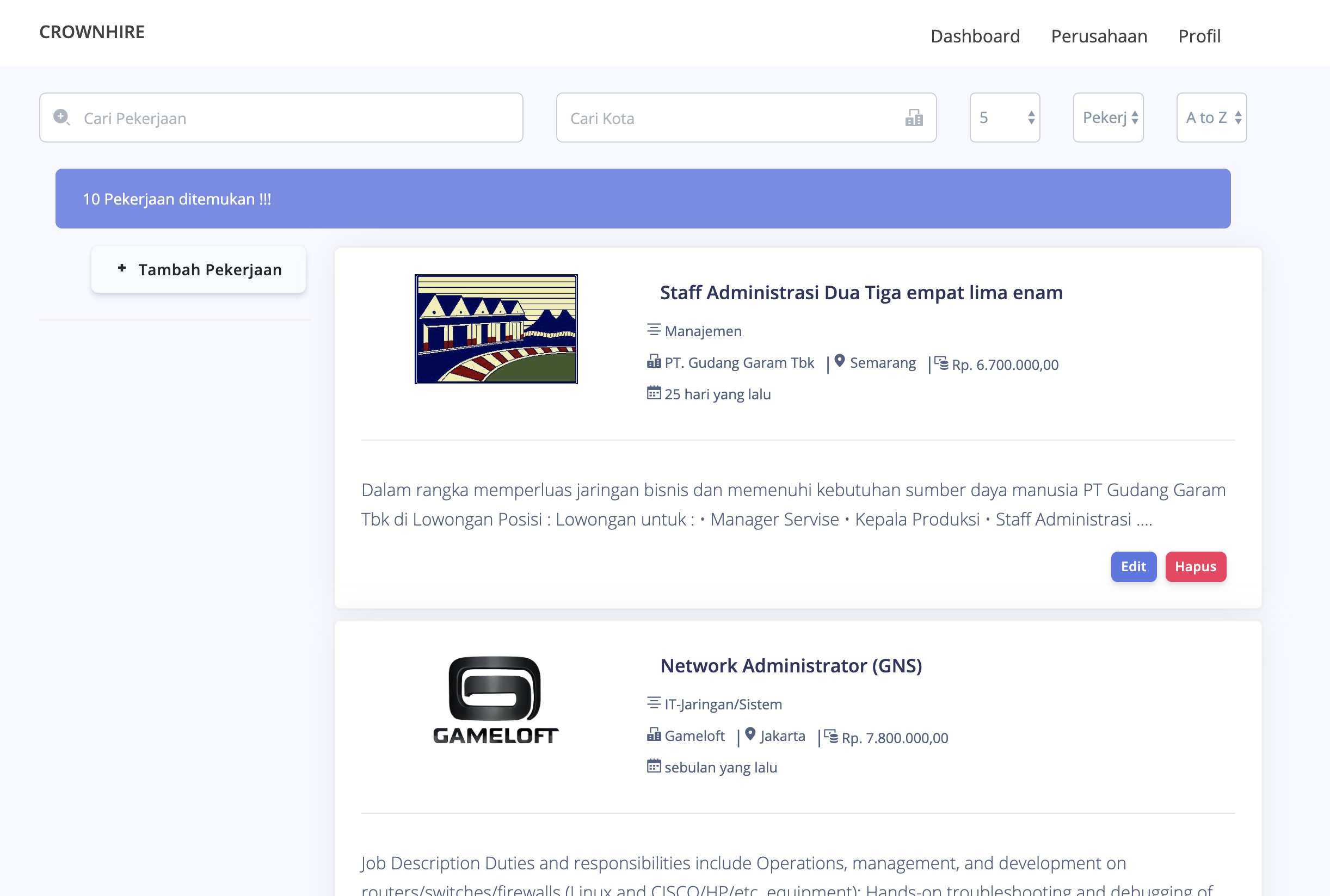Image resolution: width=1330 pixels, height=896 pixels.
Task: Click the location pin icon next to Semarang
Action: pyautogui.click(x=839, y=361)
